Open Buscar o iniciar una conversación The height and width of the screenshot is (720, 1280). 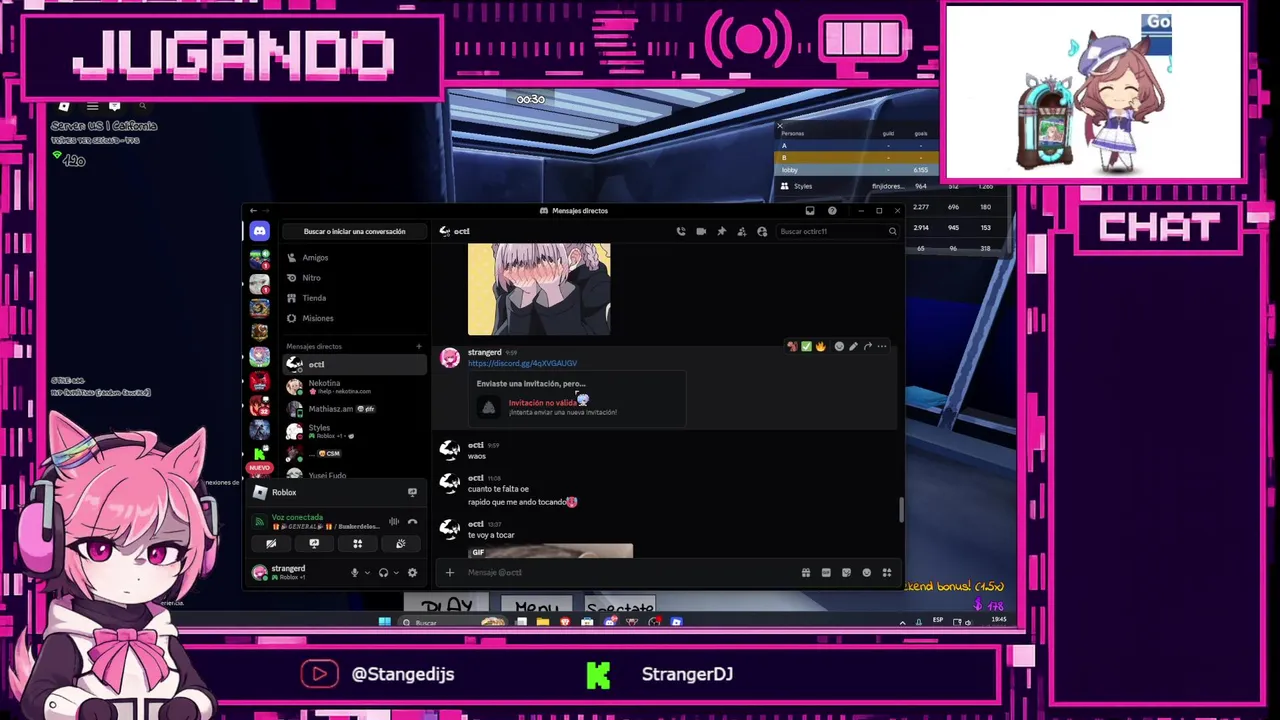(x=355, y=231)
